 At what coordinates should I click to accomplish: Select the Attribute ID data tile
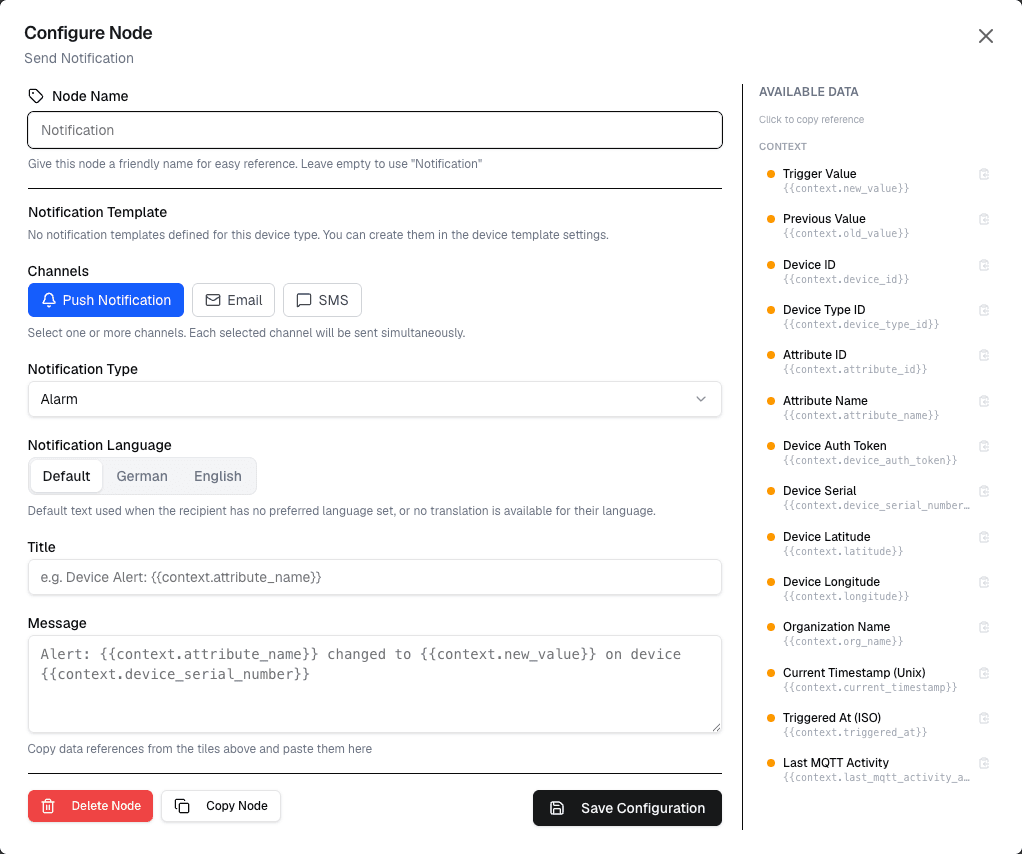877,362
